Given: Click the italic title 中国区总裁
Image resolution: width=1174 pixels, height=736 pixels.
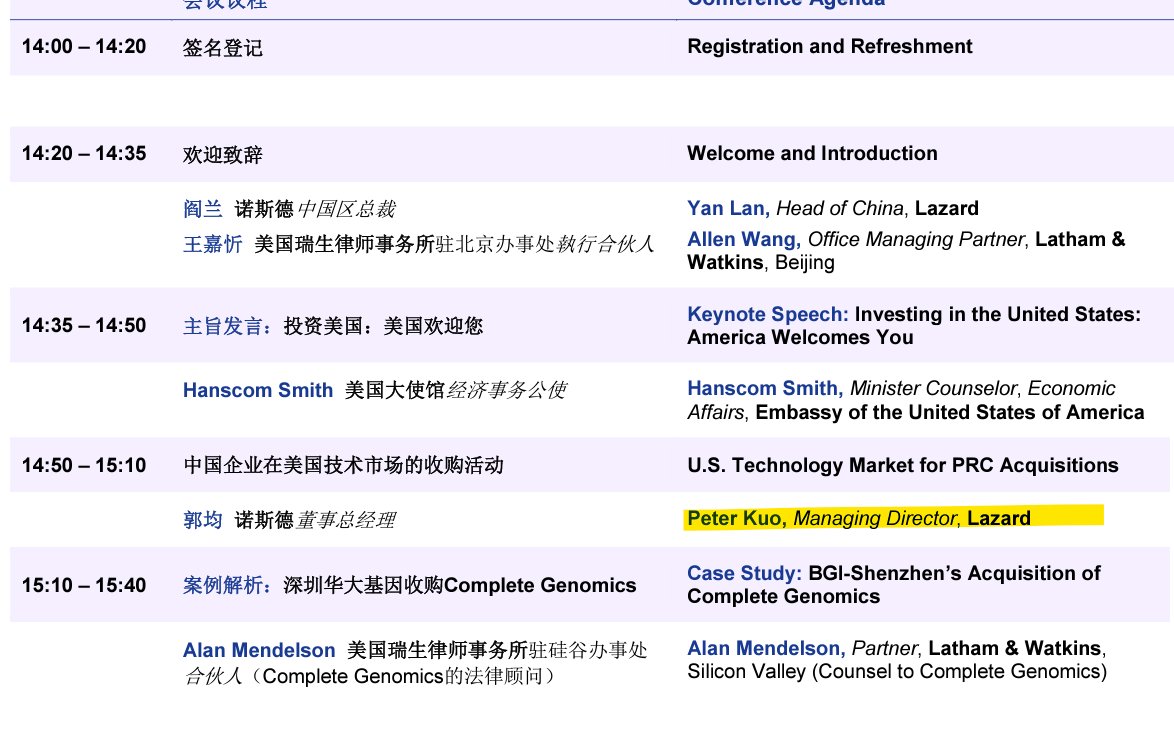Looking at the screenshot, I should 346,209.
